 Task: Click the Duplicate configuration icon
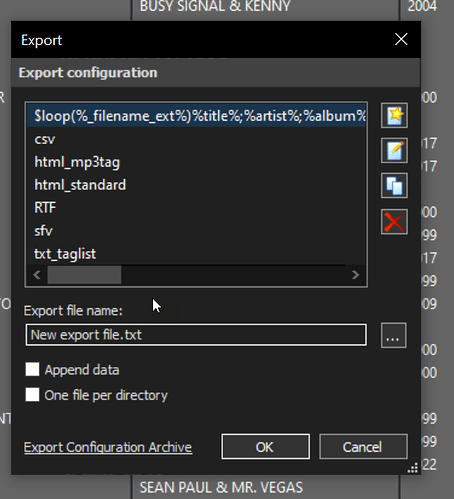pyautogui.click(x=394, y=186)
